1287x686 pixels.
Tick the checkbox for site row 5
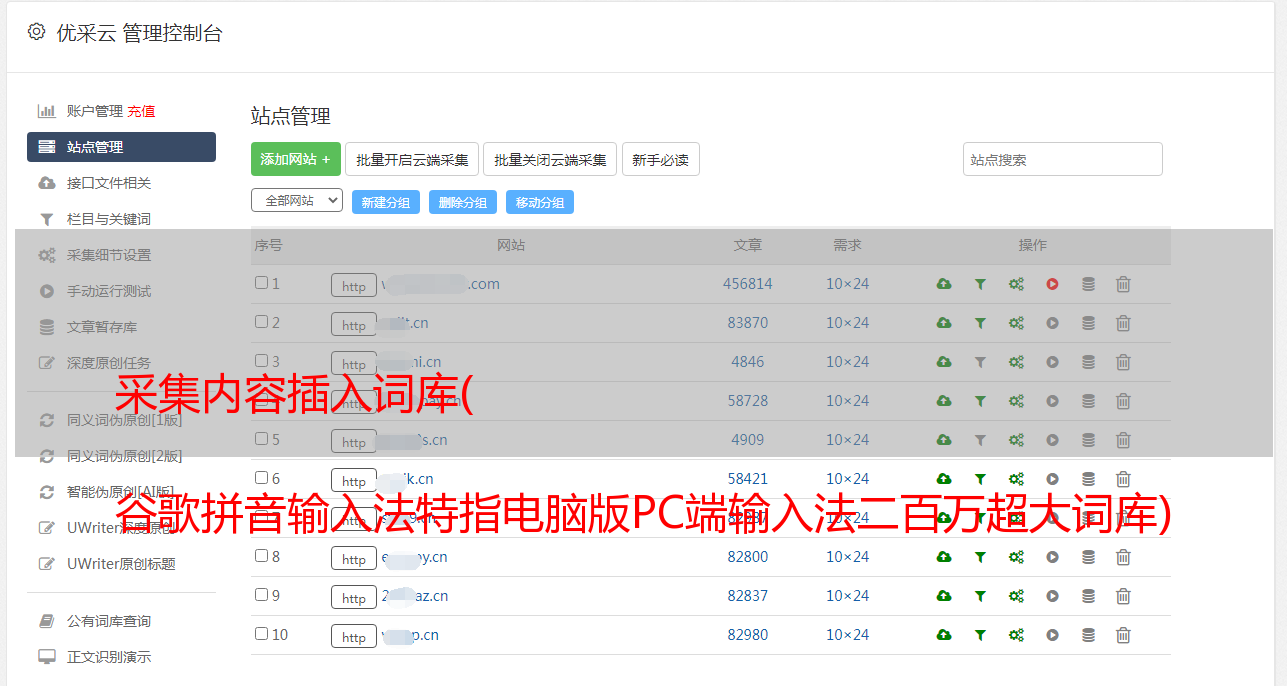pos(261,439)
